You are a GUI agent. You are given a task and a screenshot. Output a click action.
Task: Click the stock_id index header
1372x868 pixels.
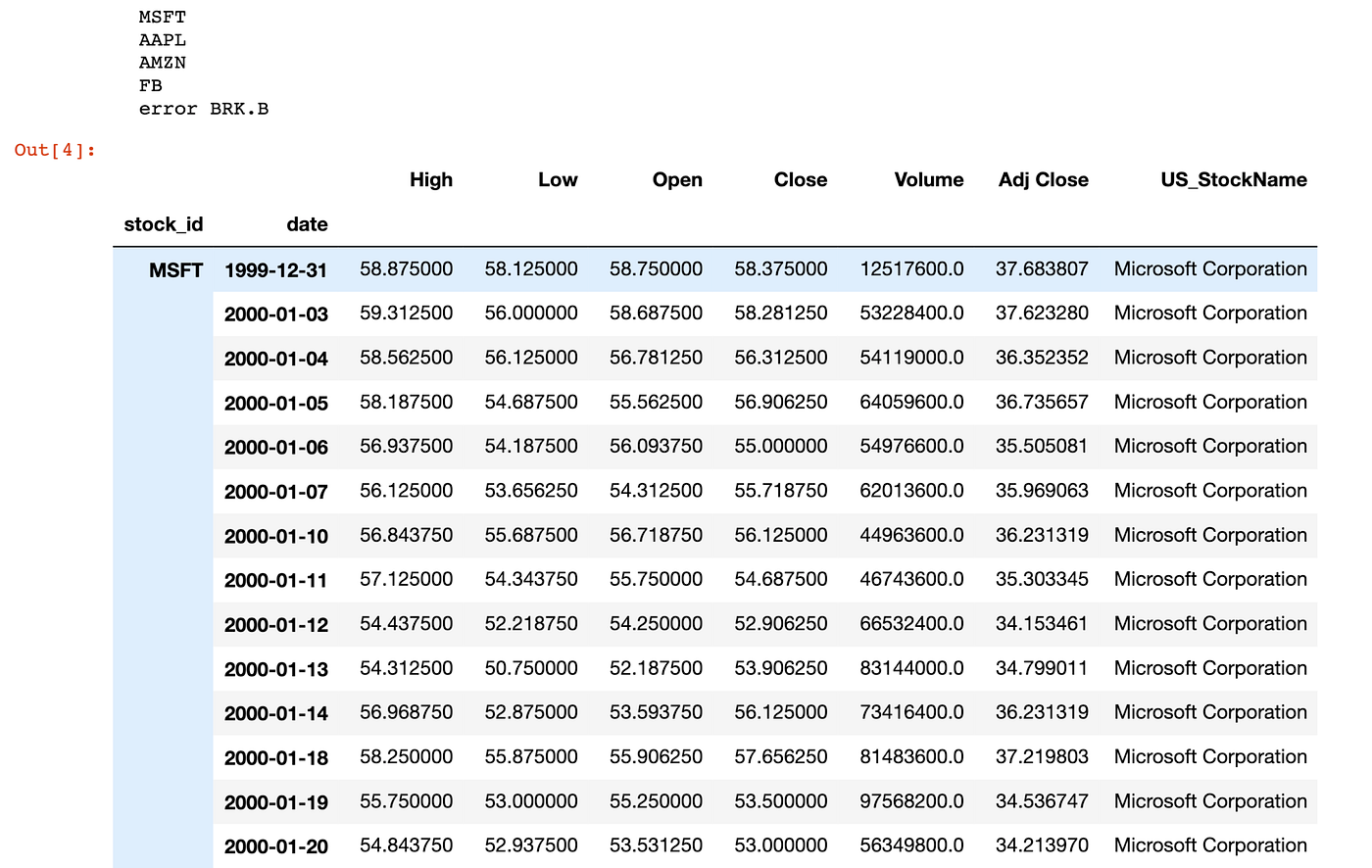point(163,224)
